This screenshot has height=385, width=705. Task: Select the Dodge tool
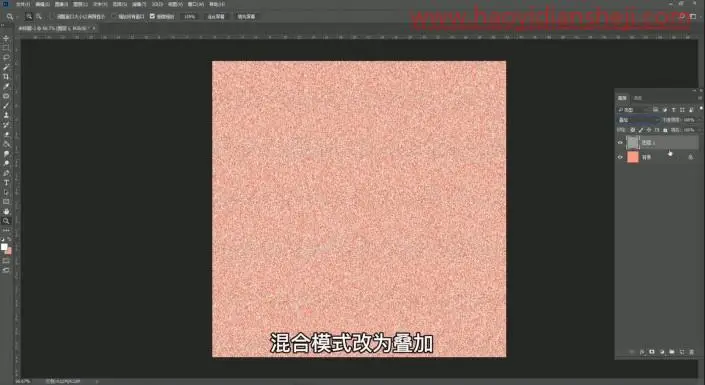(6, 163)
